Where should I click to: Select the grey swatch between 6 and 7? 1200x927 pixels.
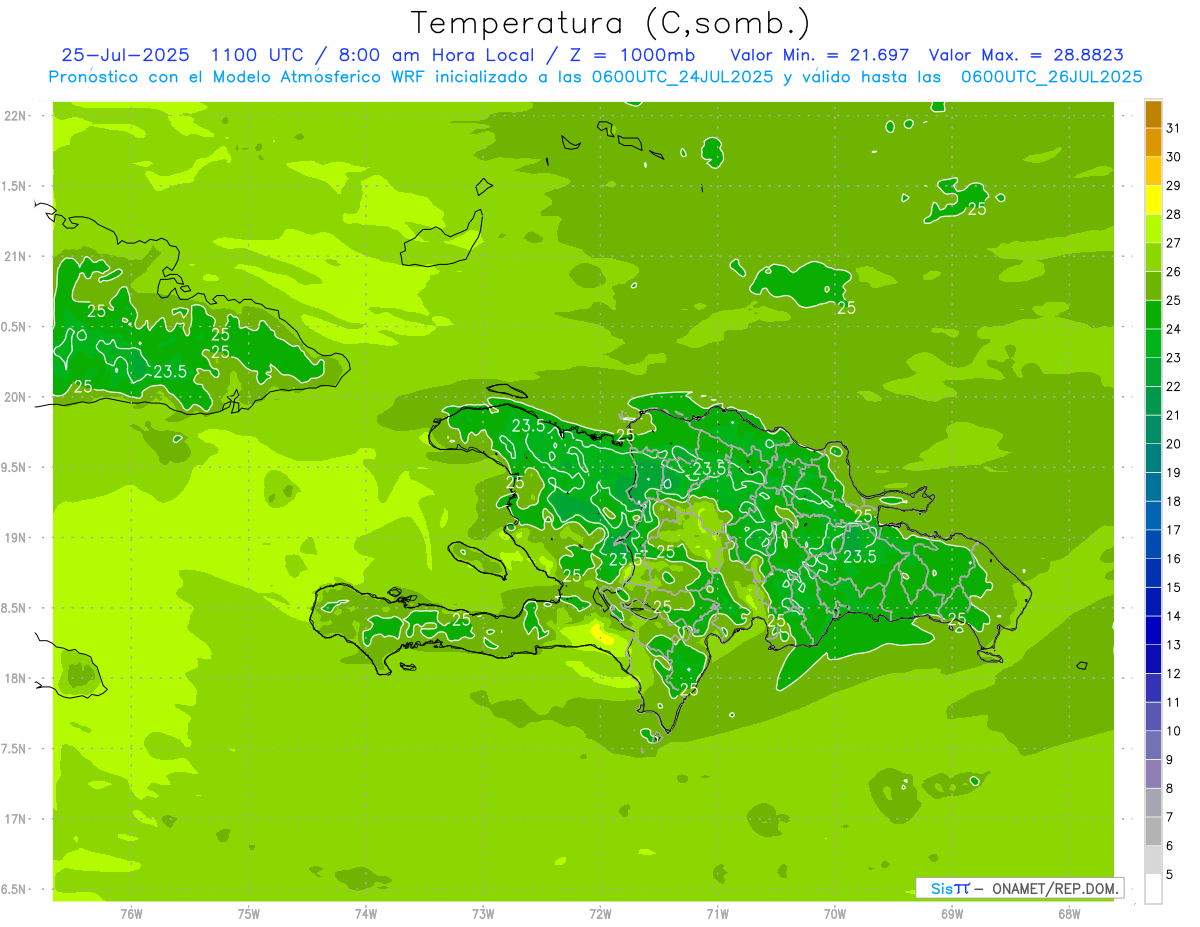tap(1153, 831)
